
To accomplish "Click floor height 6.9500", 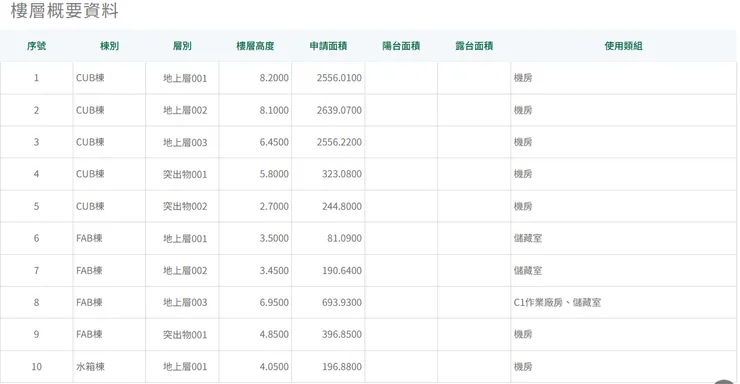I will [x=274, y=302].
